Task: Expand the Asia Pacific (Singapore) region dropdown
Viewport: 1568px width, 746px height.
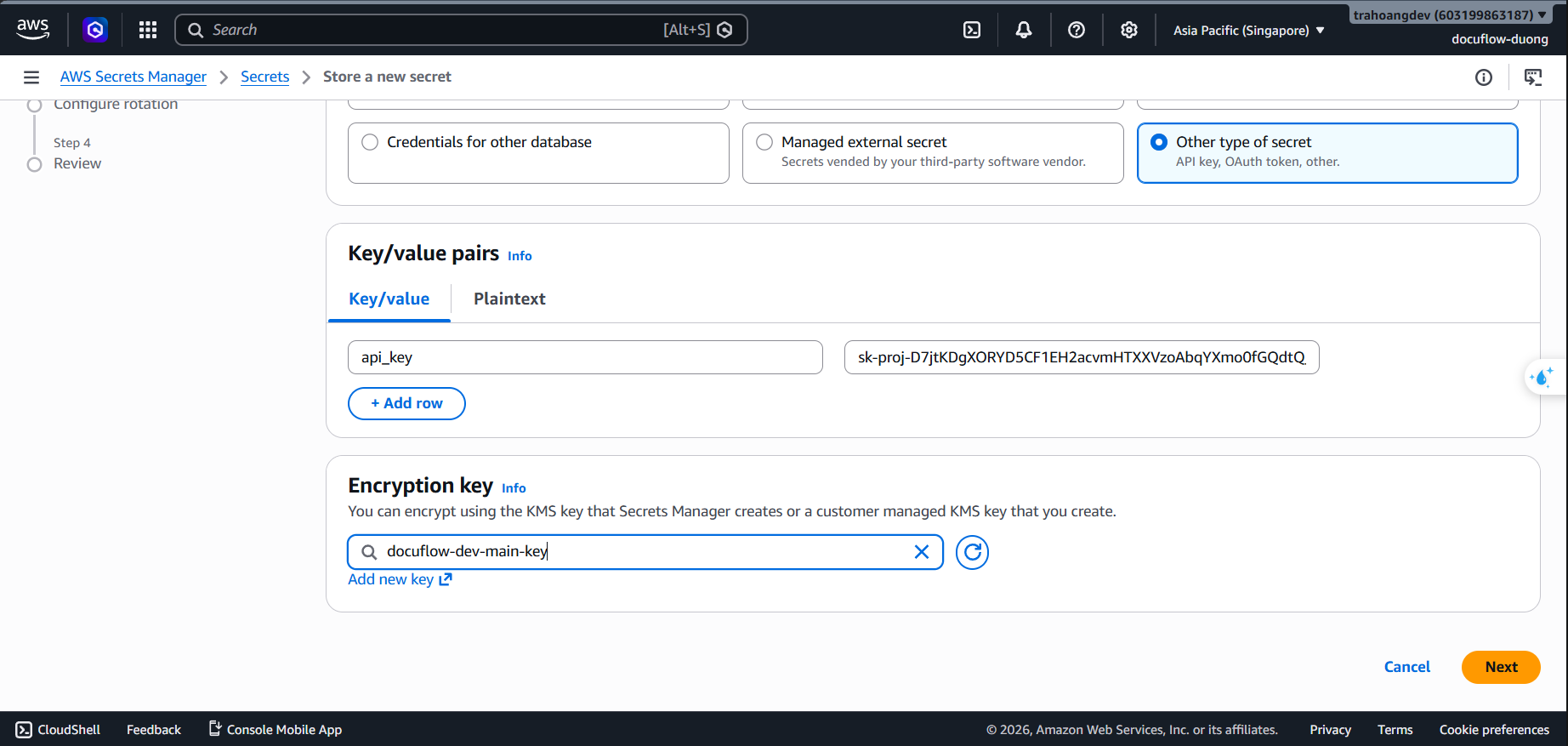Action: (x=1249, y=31)
